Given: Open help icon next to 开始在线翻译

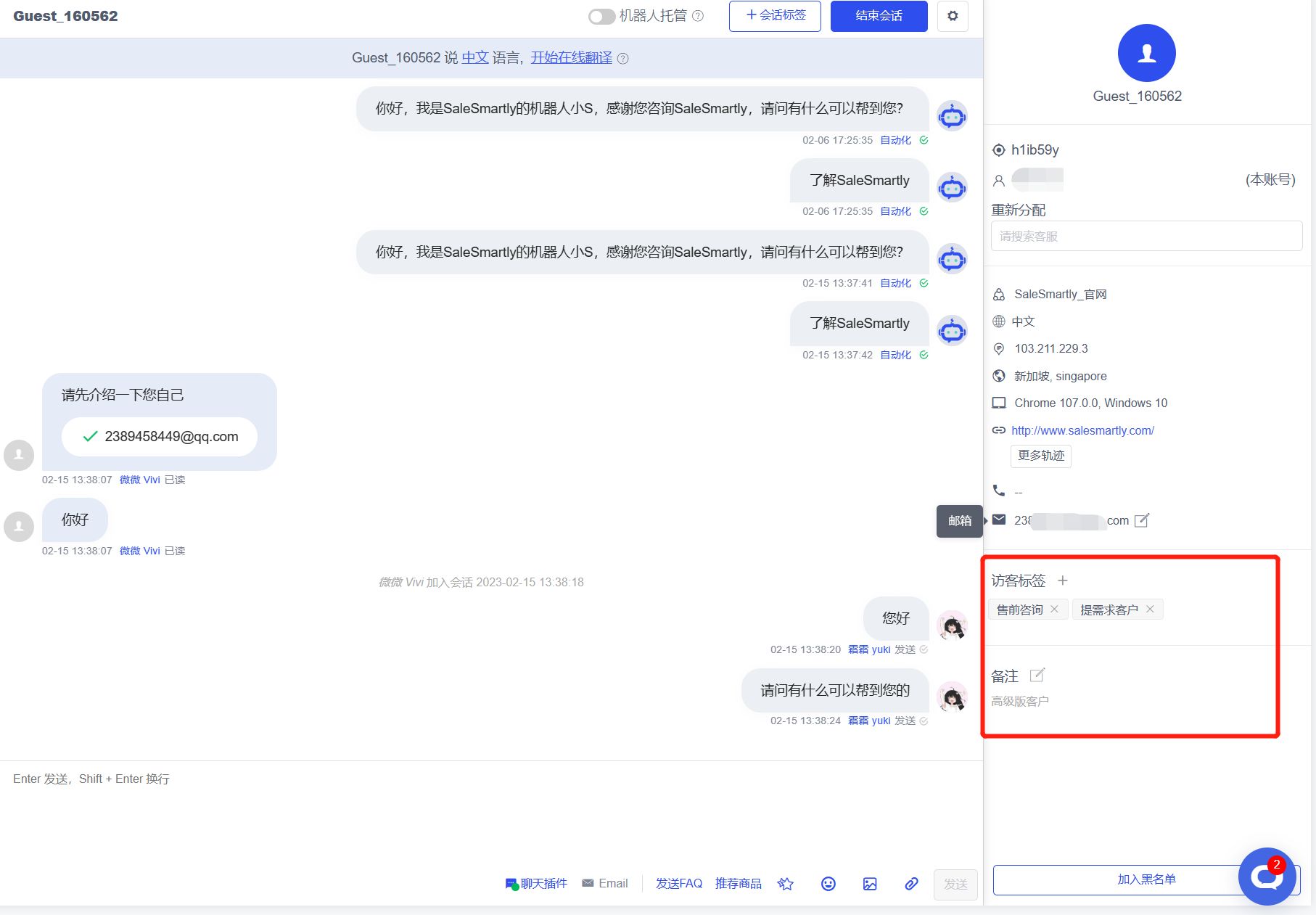Looking at the screenshot, I should 622,58.
